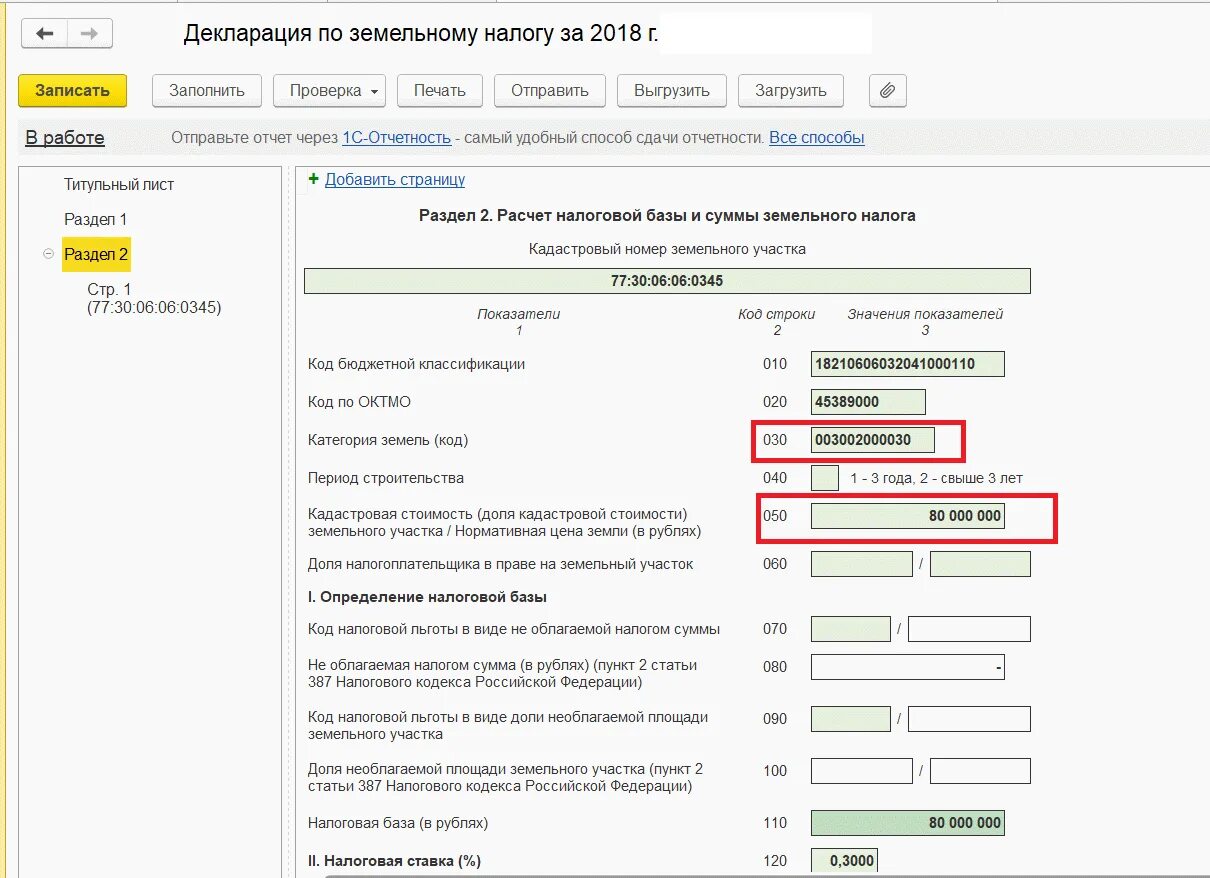The image size is (1210, 878).
Task: Open attachments with the paperclip icon
Action: click(x=887, y=91)
